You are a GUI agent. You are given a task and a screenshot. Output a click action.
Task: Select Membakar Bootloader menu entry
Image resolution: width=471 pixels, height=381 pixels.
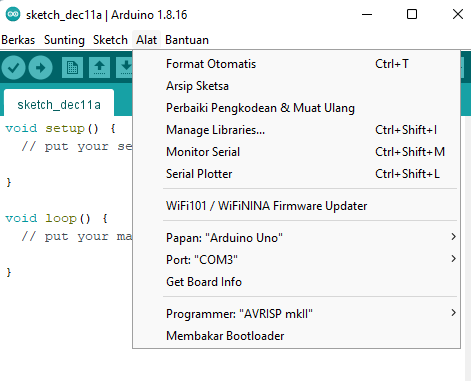point(296,336)
